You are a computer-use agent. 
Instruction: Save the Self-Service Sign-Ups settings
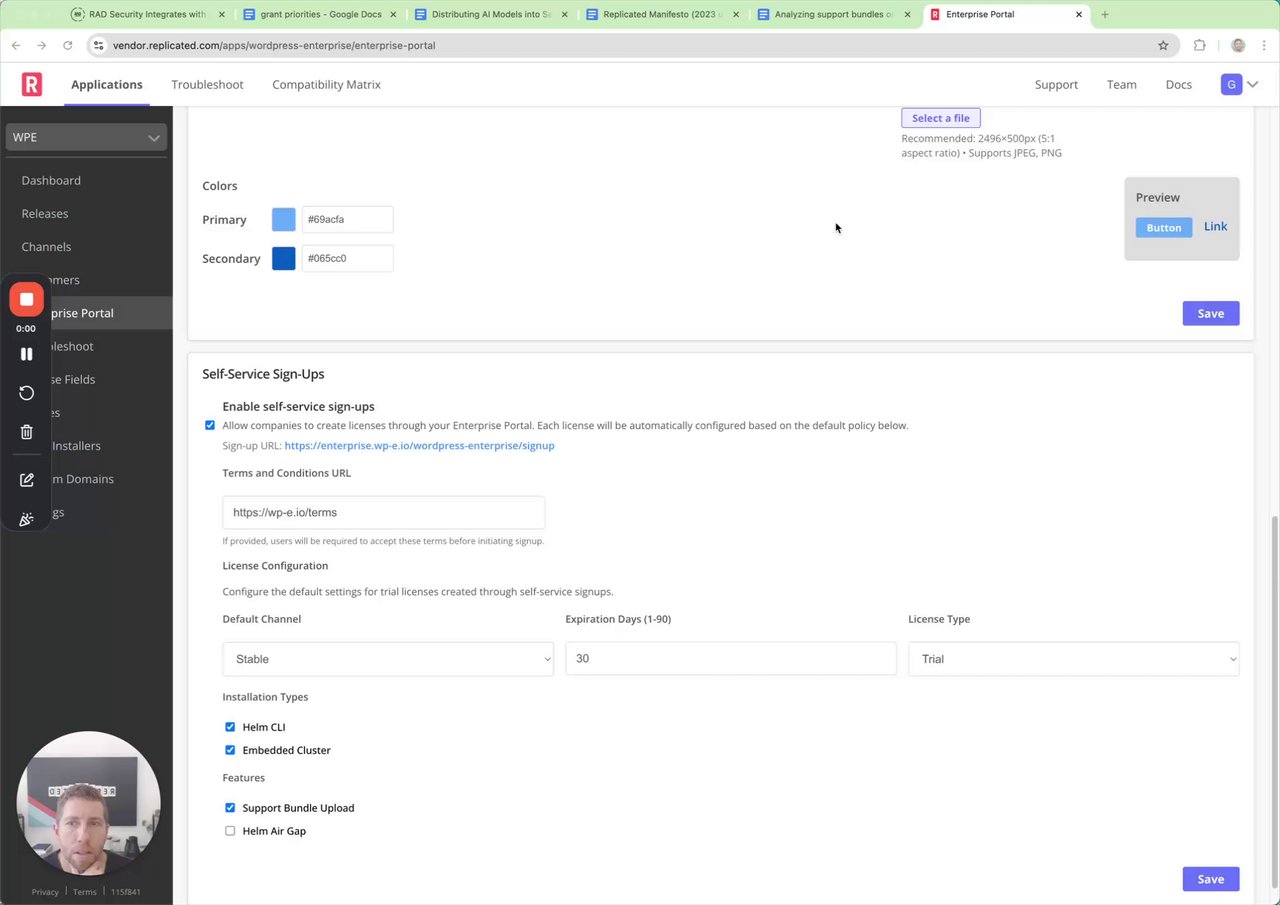click(1211, 879)
